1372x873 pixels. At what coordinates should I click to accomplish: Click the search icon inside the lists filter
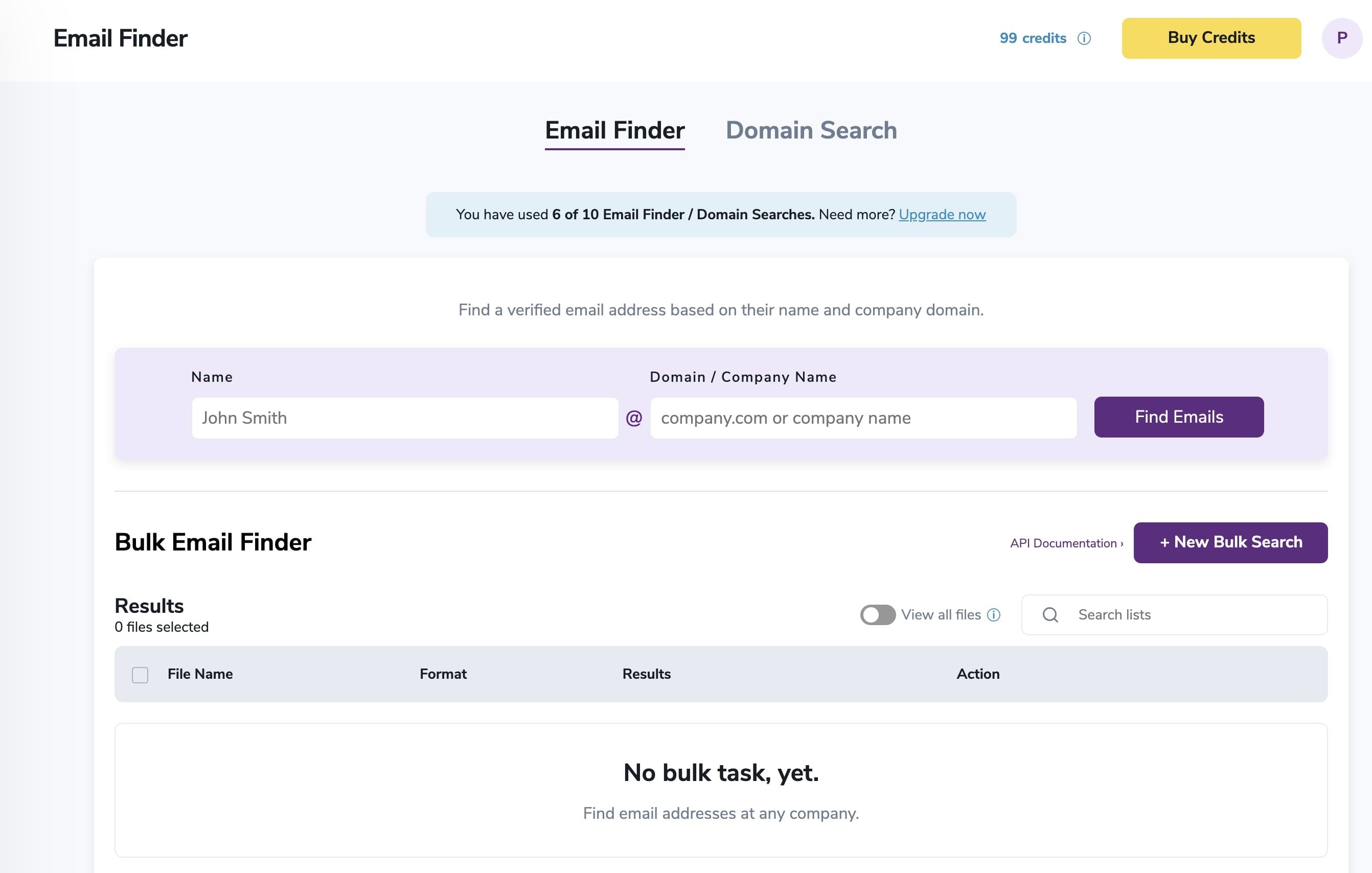point(1050,615)
